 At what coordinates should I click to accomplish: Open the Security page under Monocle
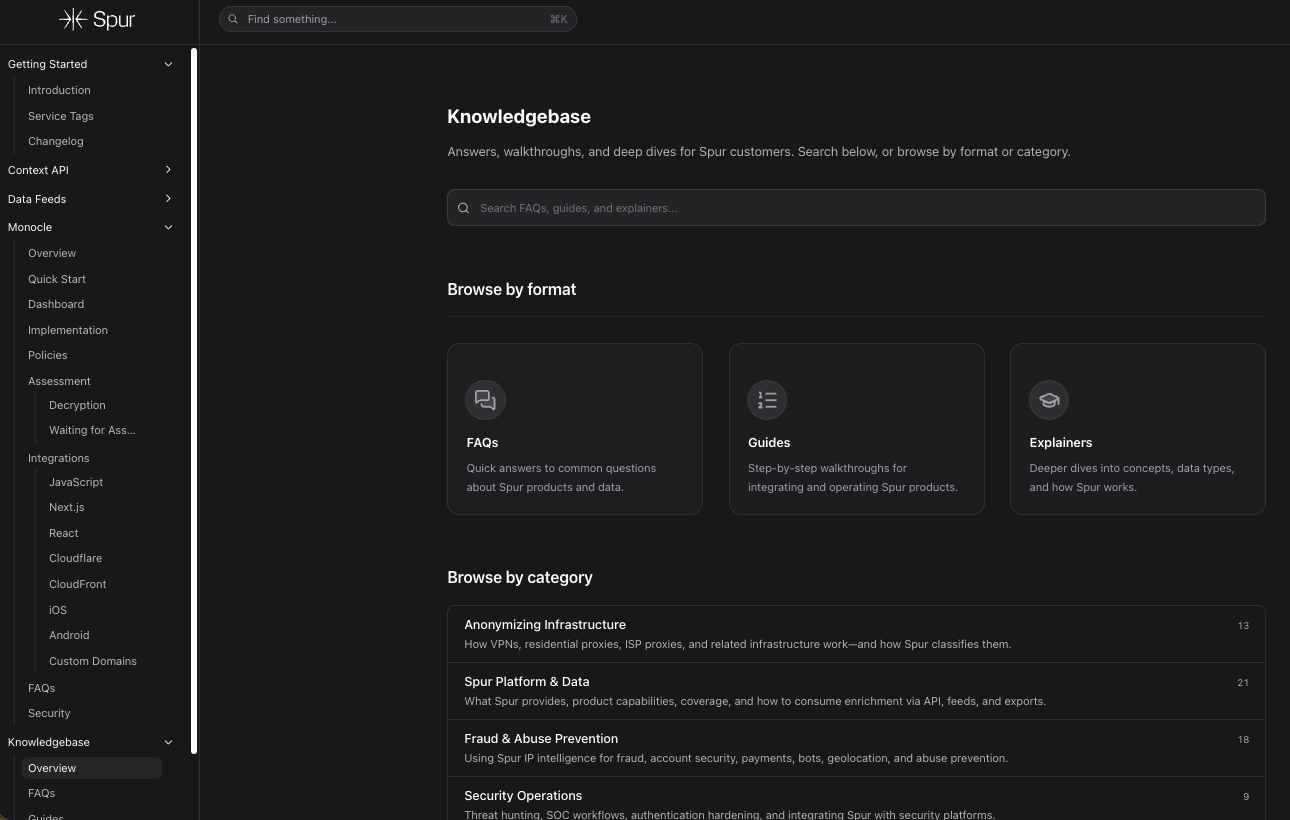pyautogui.click(x=49, y=713)
